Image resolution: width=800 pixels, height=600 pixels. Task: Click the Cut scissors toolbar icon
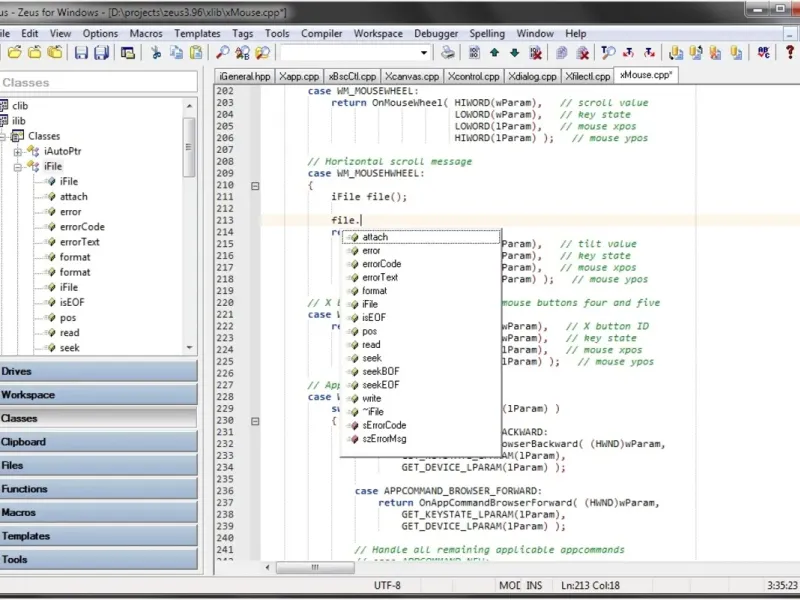tap(156, 53)
